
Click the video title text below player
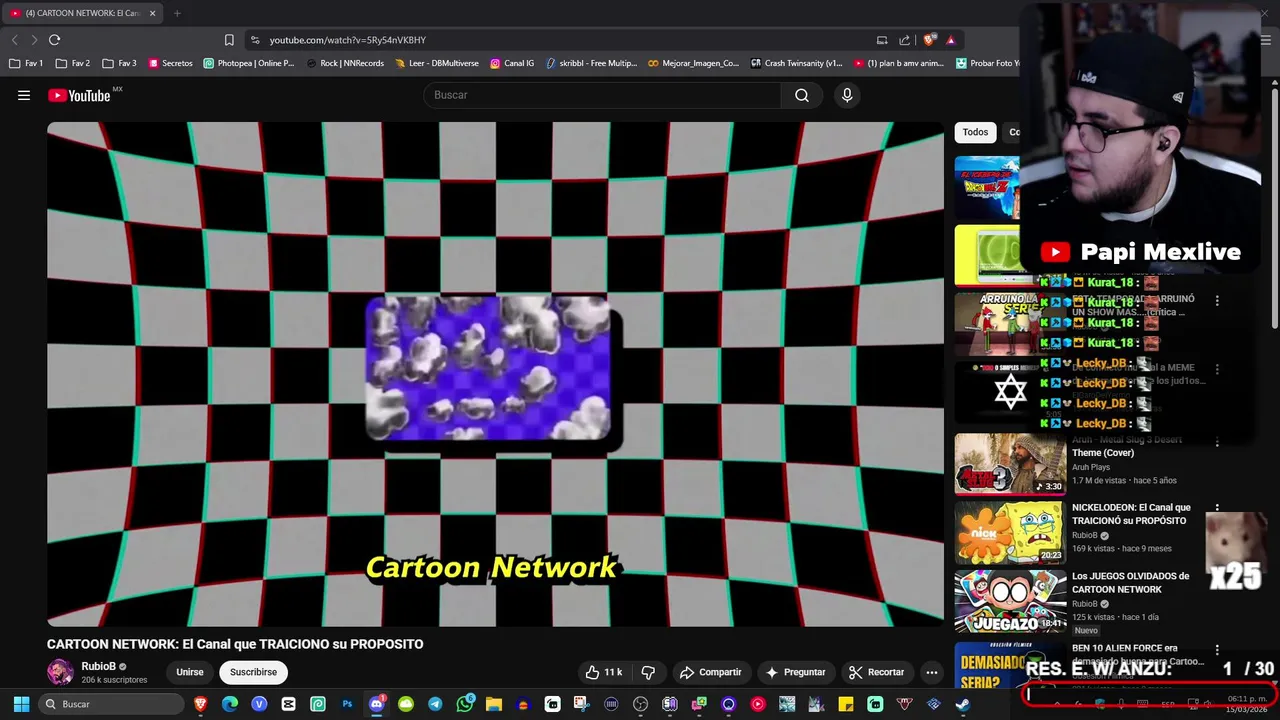235,644
